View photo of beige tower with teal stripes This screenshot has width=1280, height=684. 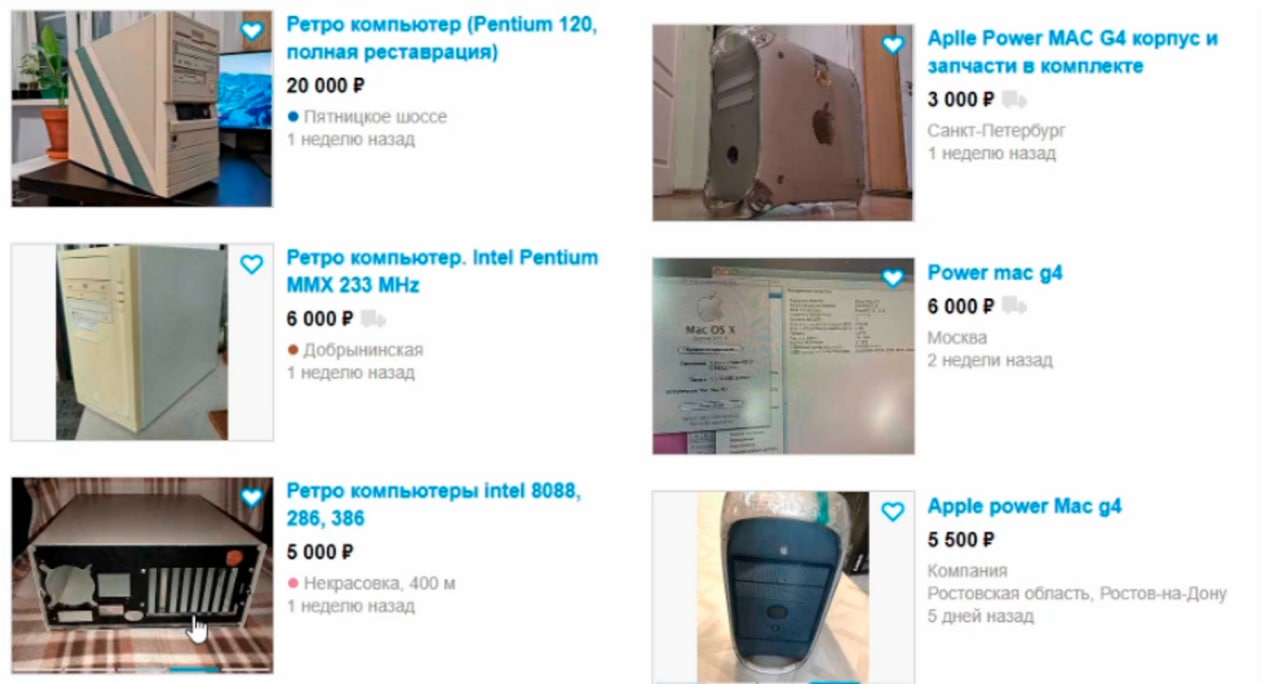tap(142, 109)
